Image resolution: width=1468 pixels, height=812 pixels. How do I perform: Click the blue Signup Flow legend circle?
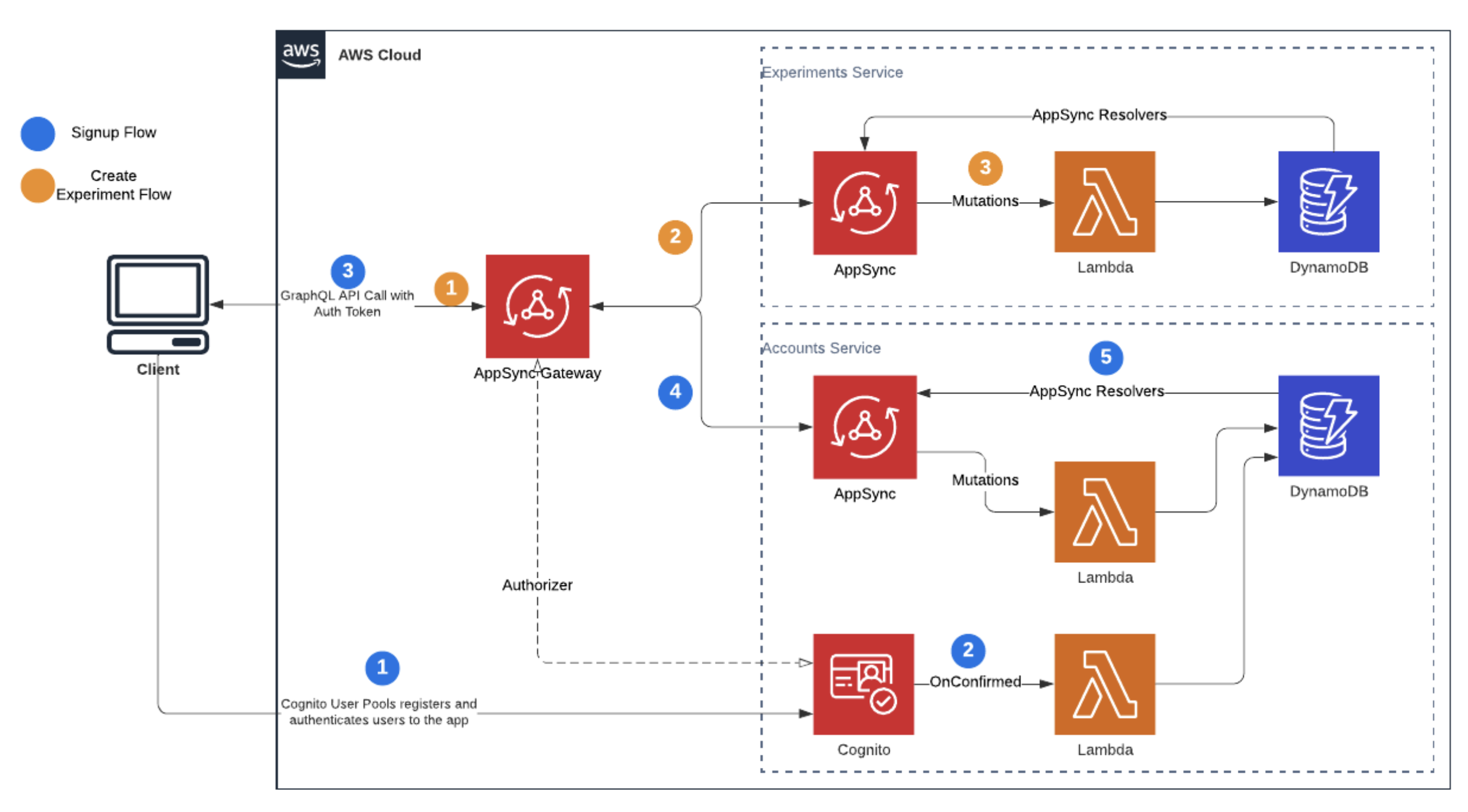pos(38,134)
